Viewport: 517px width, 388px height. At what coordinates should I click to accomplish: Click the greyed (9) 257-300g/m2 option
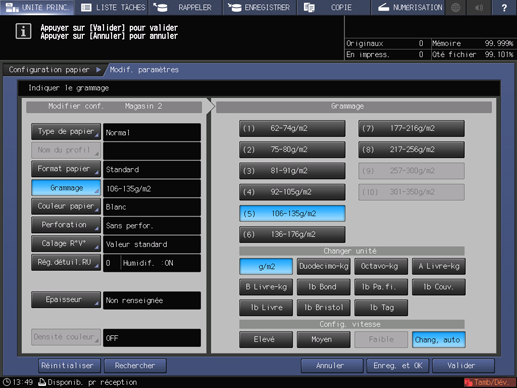411,171
